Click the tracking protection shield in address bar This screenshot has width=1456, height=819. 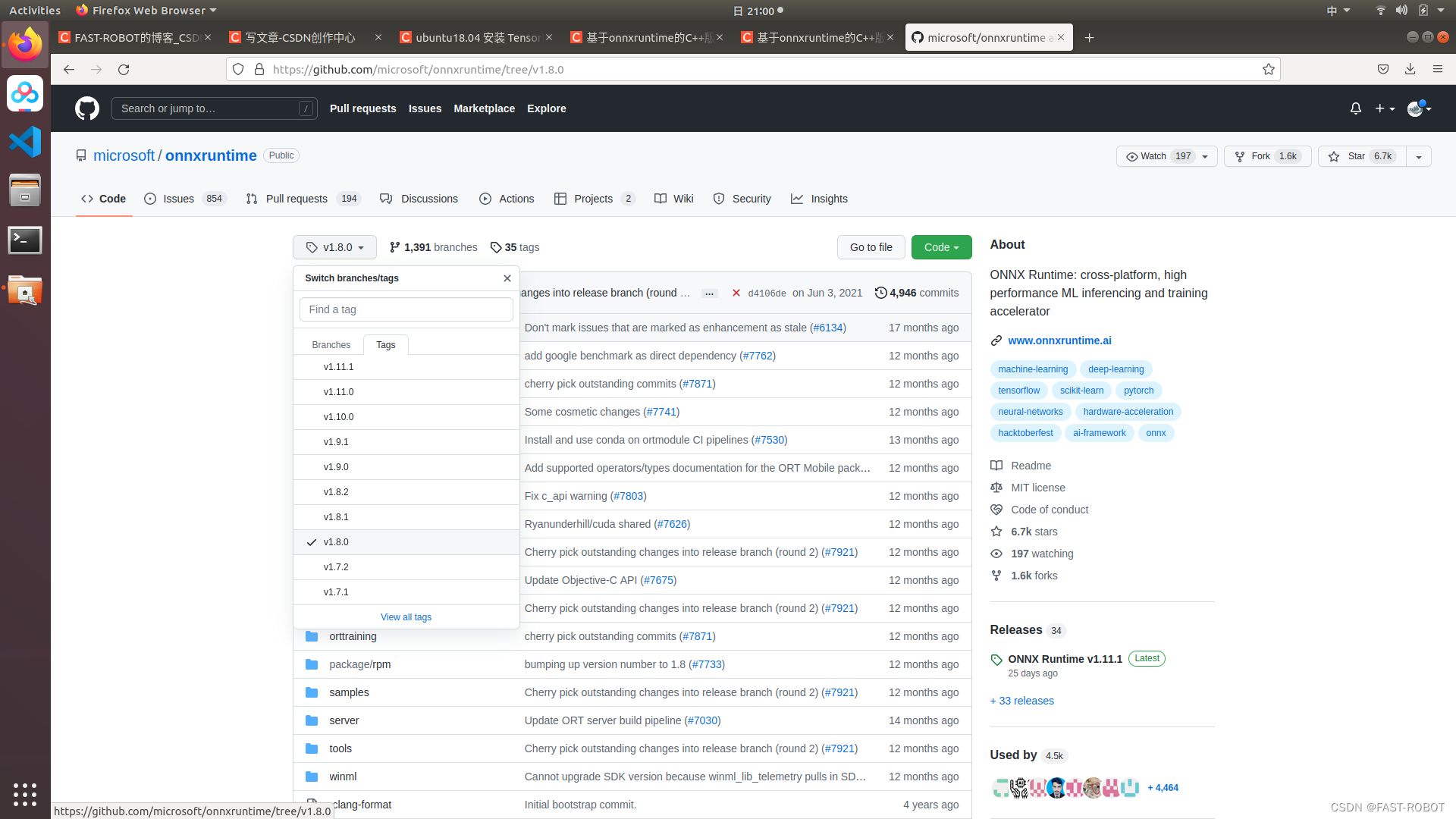[x=238, y=69]
